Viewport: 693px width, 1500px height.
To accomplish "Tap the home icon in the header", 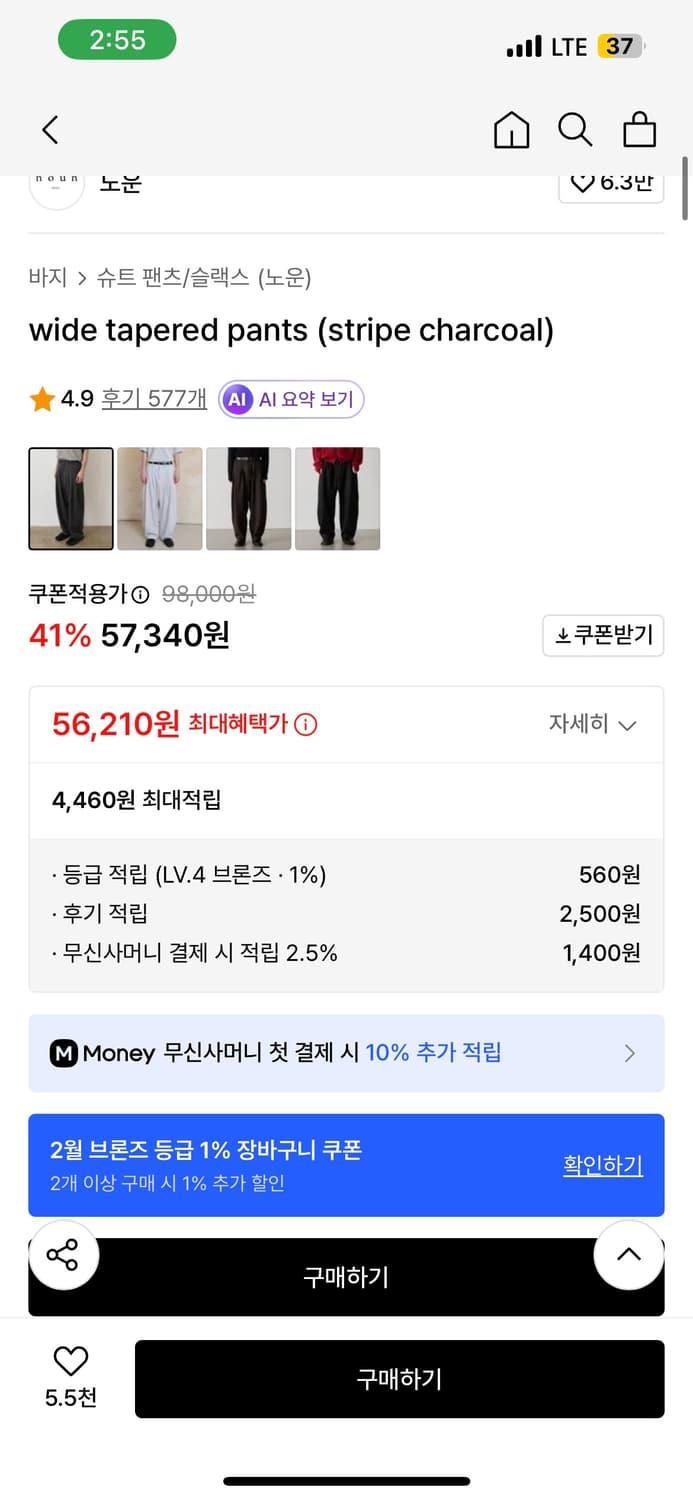I will 511,129.
